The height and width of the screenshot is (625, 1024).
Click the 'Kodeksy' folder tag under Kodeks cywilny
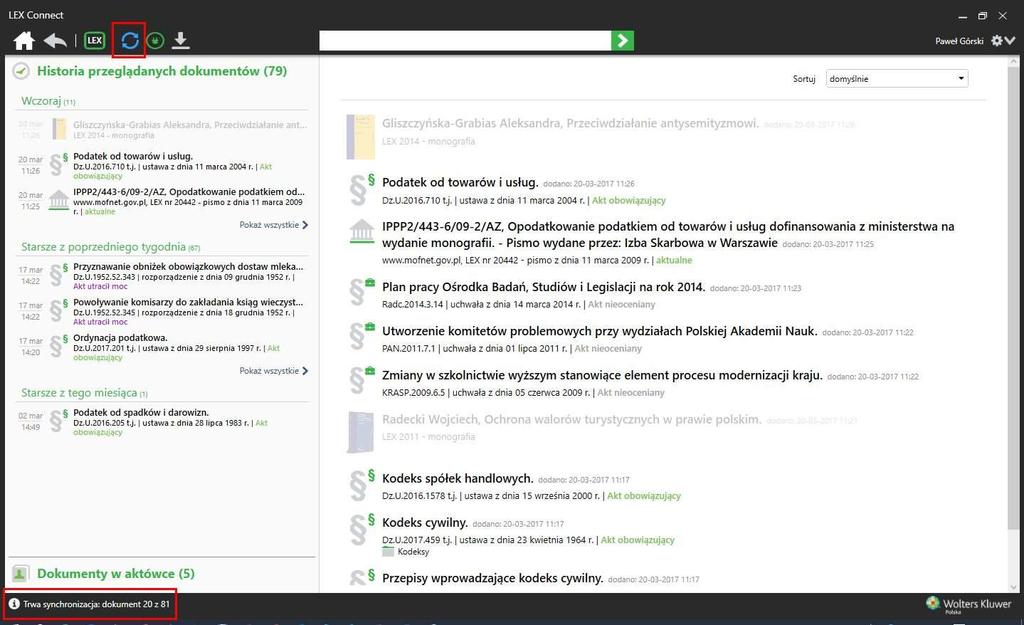pyautogui.click(x=406, y=552)
